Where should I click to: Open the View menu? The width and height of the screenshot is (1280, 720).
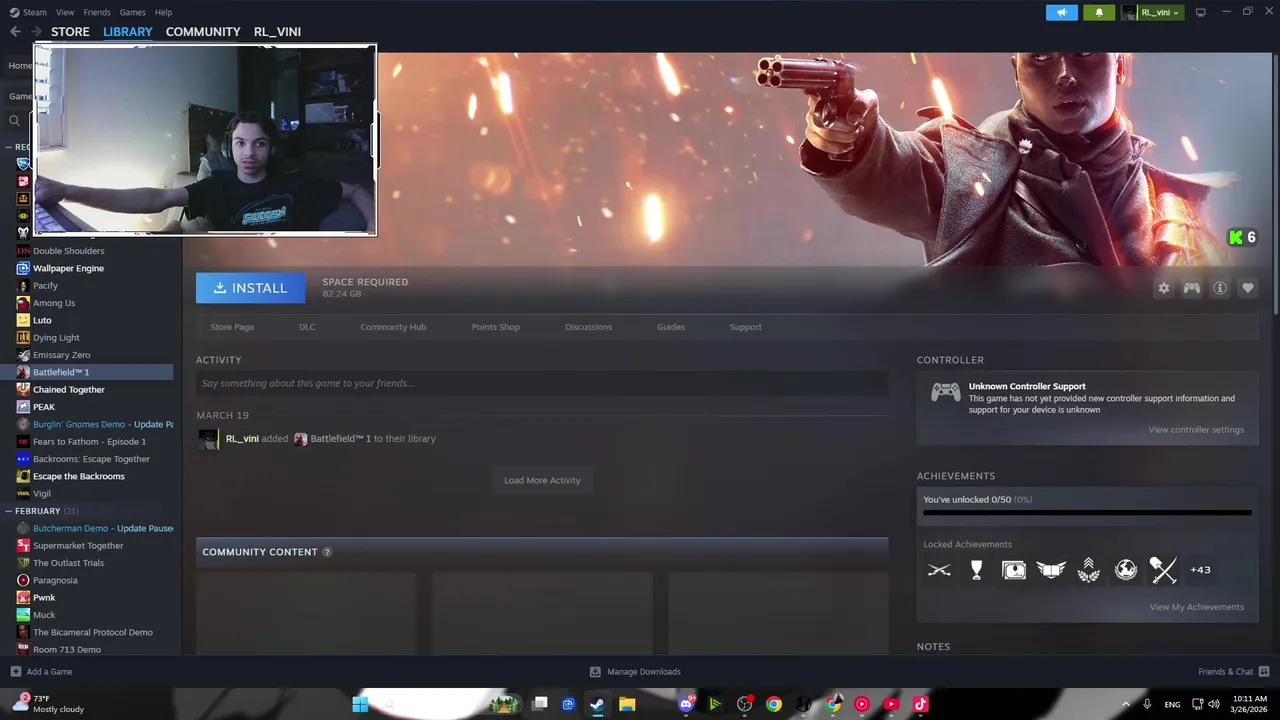tap(65, 12)
